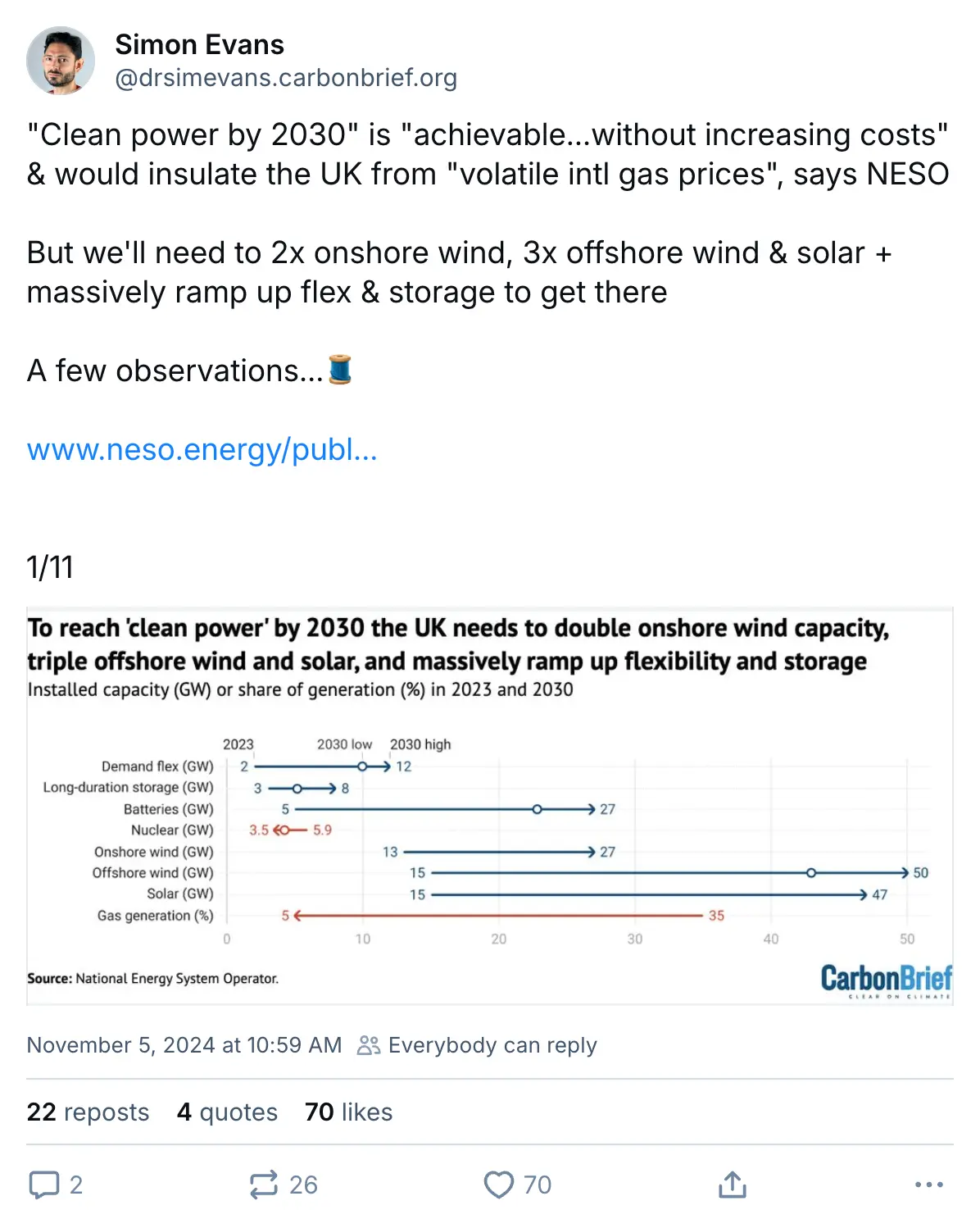Open the three-dot more options menu
This screenshot has width=980, height=1228.
[928, 1185]
